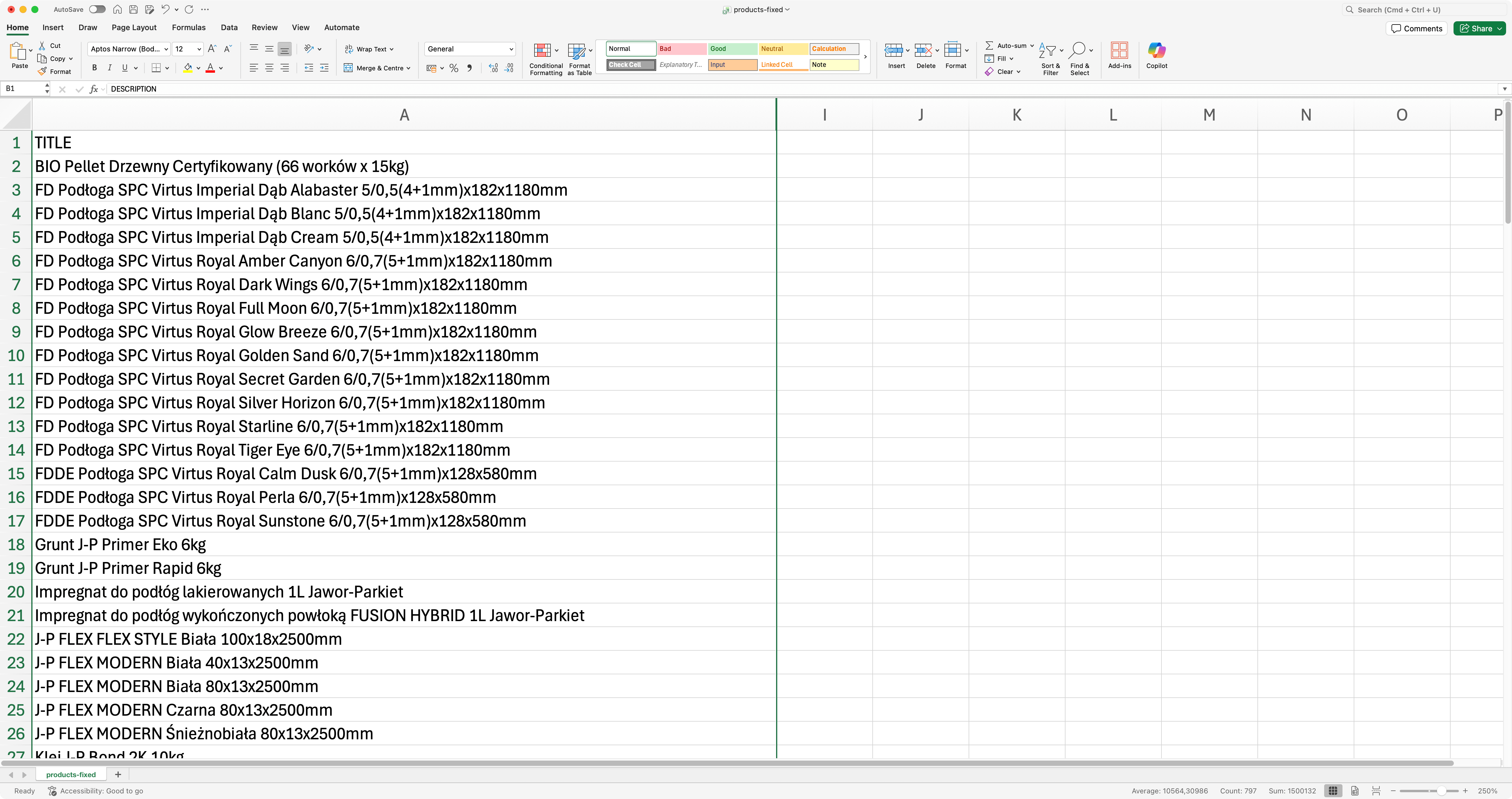Click the Bold formatting icon
Image resolution: width=1512 pixels, height=799 pixels.
click(x=94, y=68)
